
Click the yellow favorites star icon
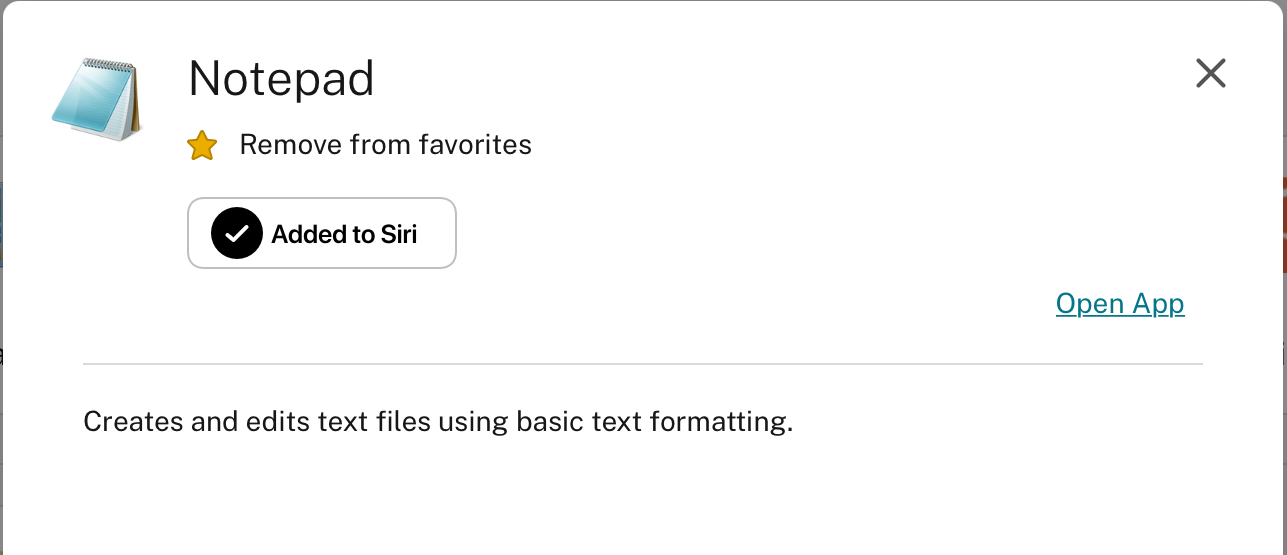202,146
